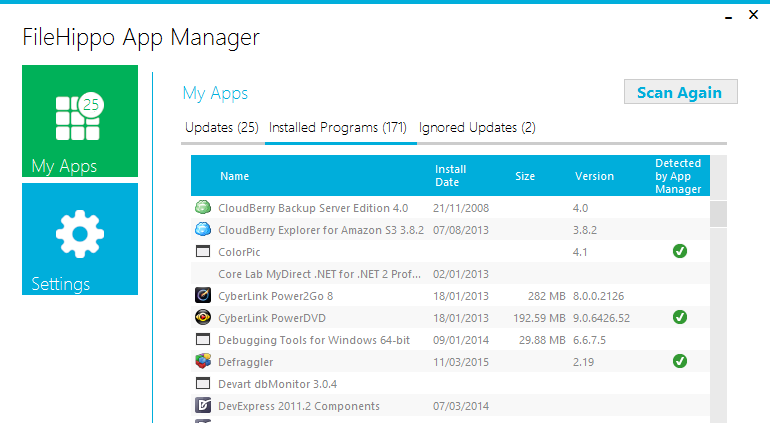Sort by Detected by App Manager column

click(678, 176)
